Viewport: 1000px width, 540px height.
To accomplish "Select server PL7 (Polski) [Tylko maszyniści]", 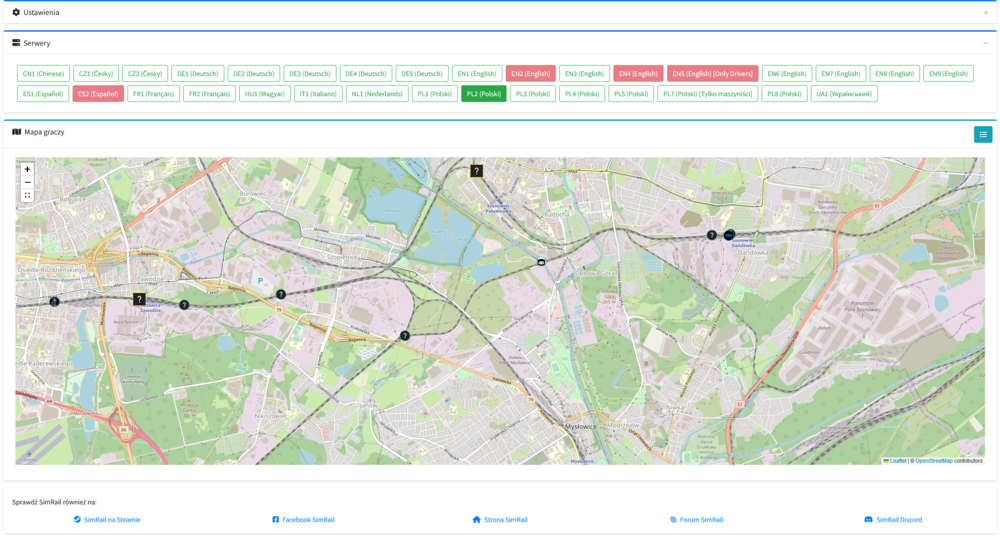I will (707, 94).
